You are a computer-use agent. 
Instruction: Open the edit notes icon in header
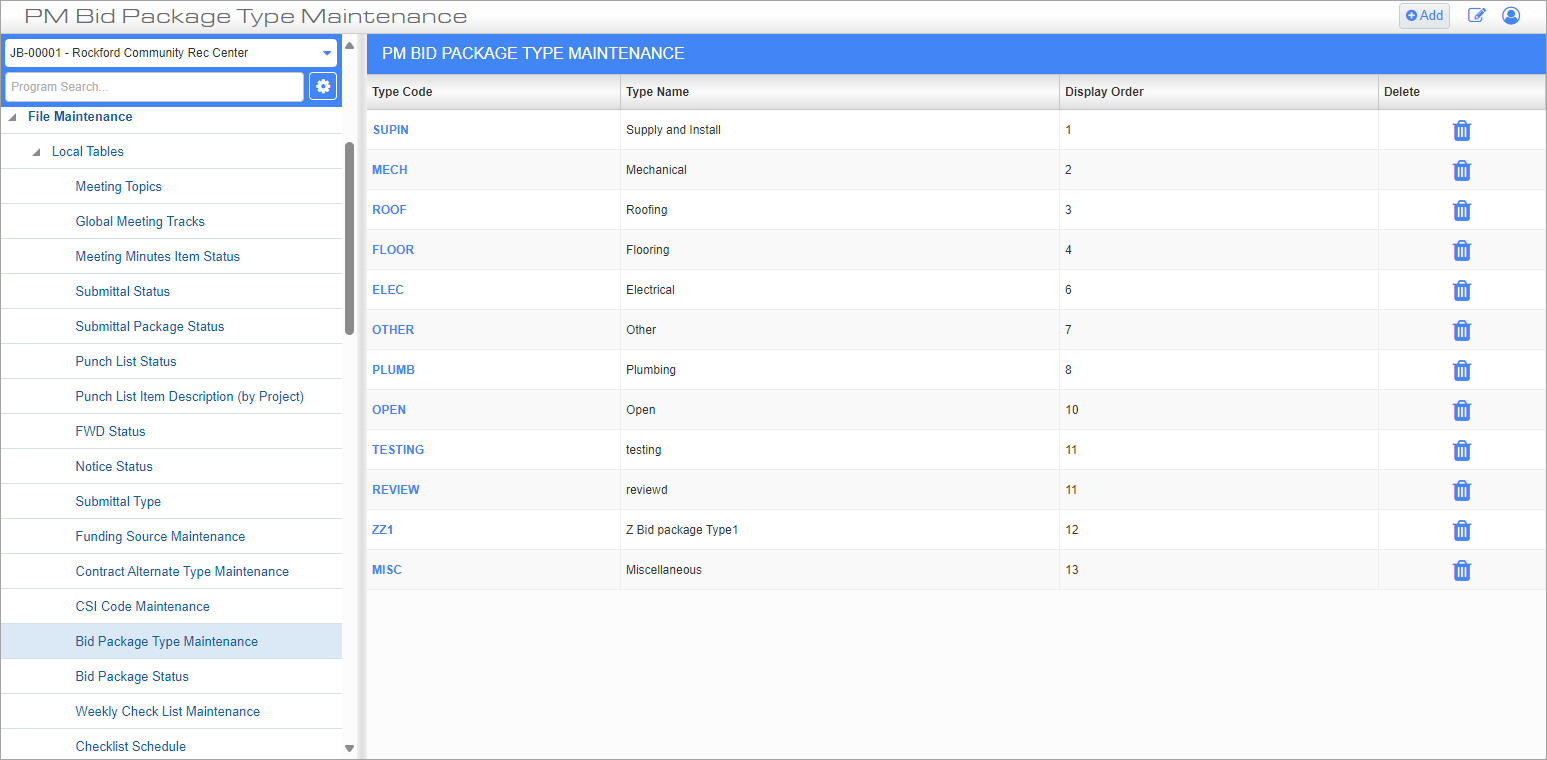[1476, 15]
